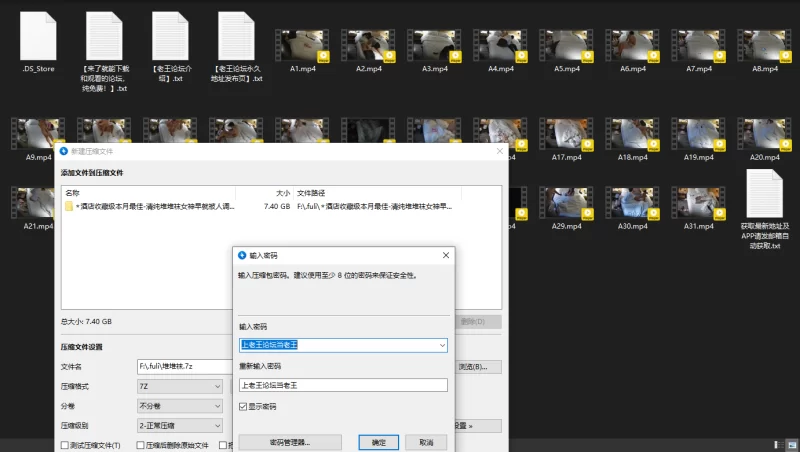Uncheck the 显示密码 checkbox

[243, 407]
